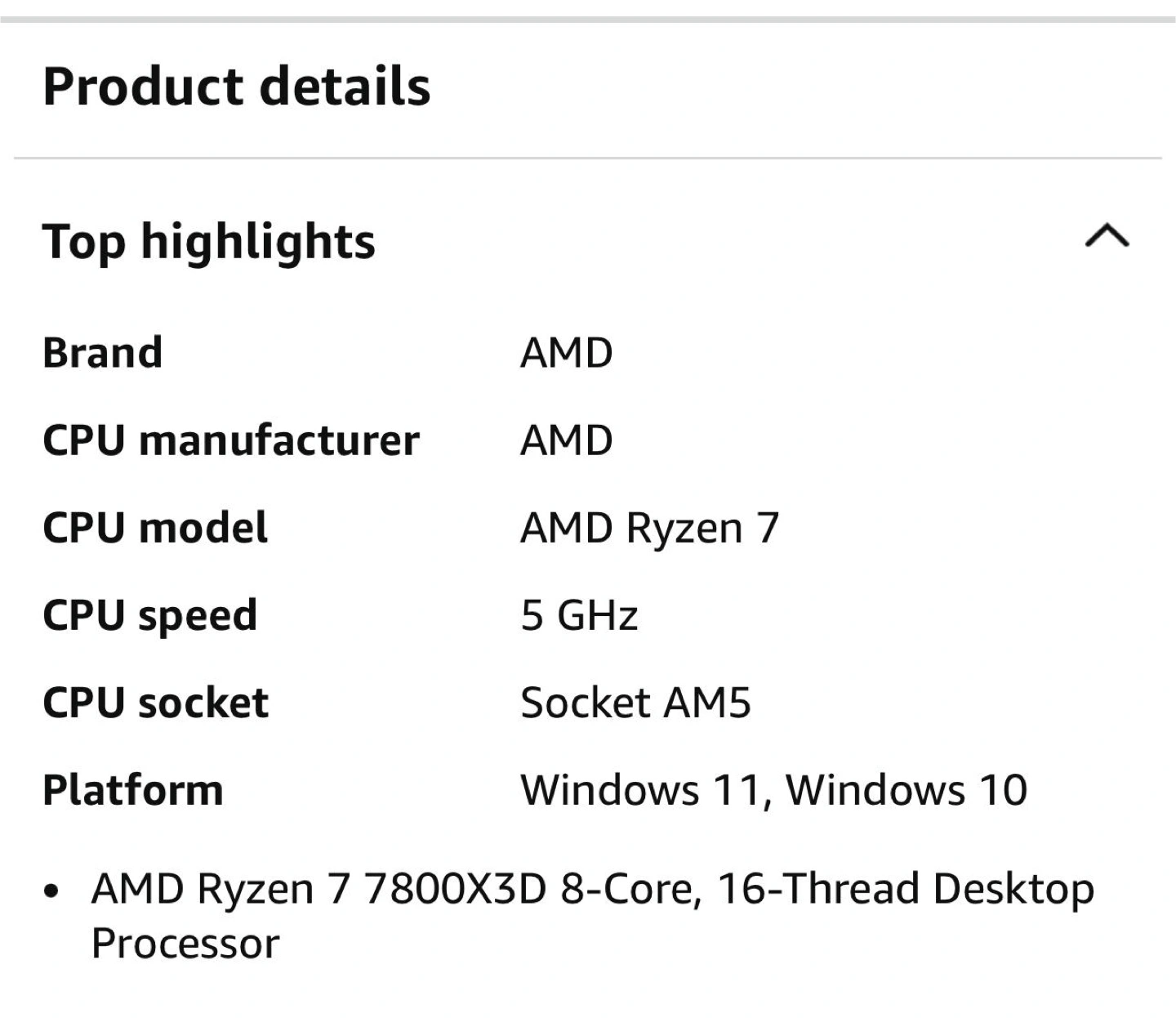1176x1018 pixels.
Task: Click the AMD Ryzen 7 value
Action: coord(650,528)
